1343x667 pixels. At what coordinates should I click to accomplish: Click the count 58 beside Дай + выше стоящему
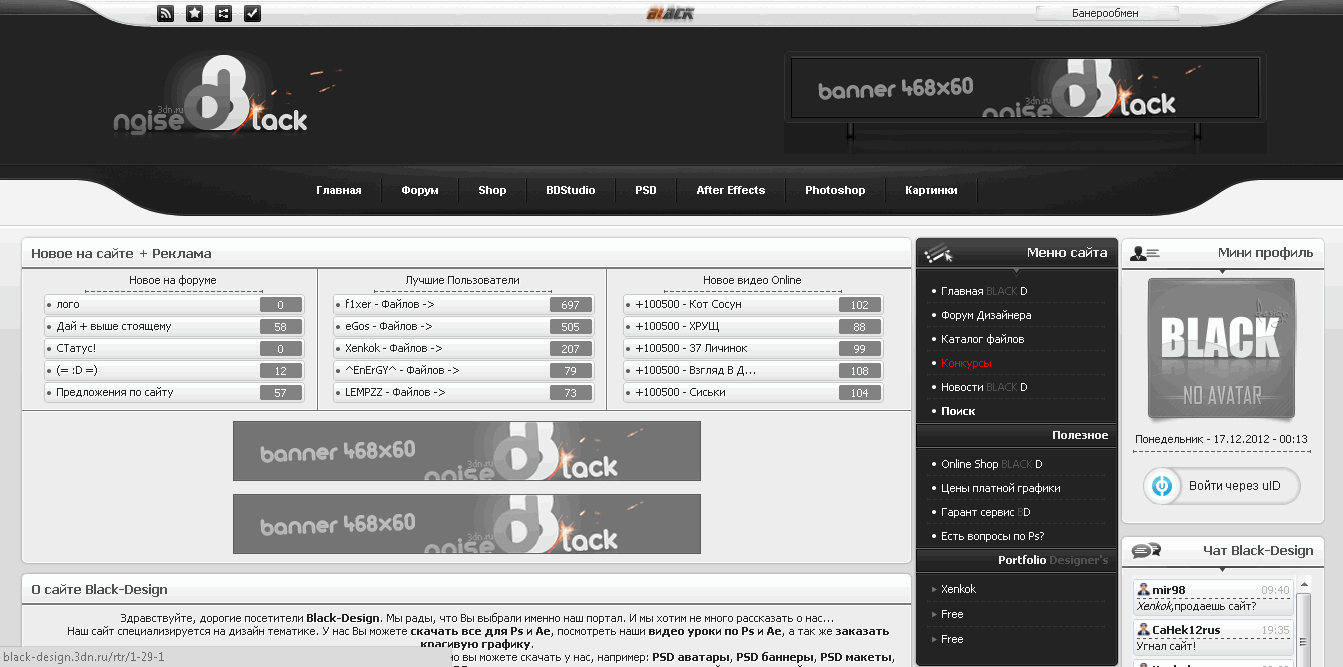pyautogui.click(x=281, y=326)
